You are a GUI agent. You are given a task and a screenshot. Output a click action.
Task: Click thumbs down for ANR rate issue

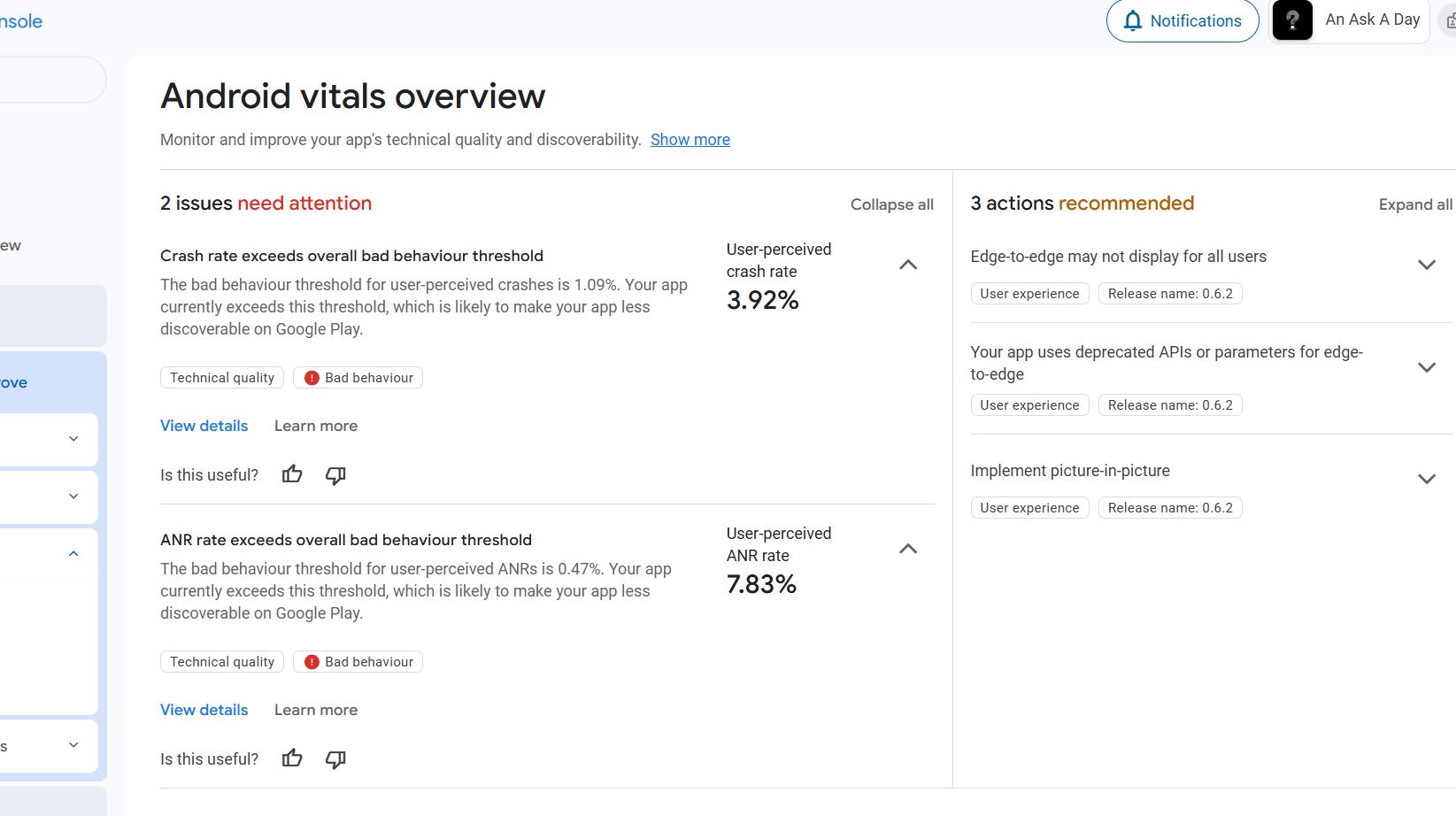point(335,759)
